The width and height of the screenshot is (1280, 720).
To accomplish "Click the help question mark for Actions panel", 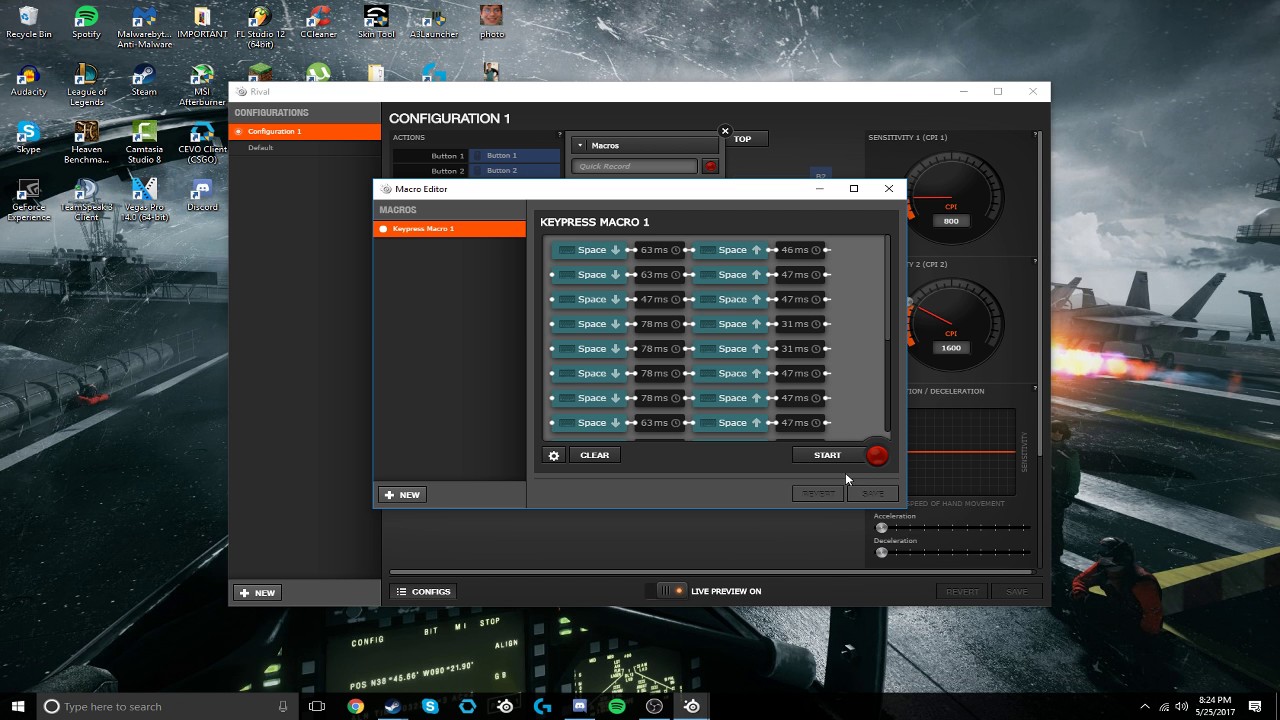I will pyautogui.click(x=560, y=135).
